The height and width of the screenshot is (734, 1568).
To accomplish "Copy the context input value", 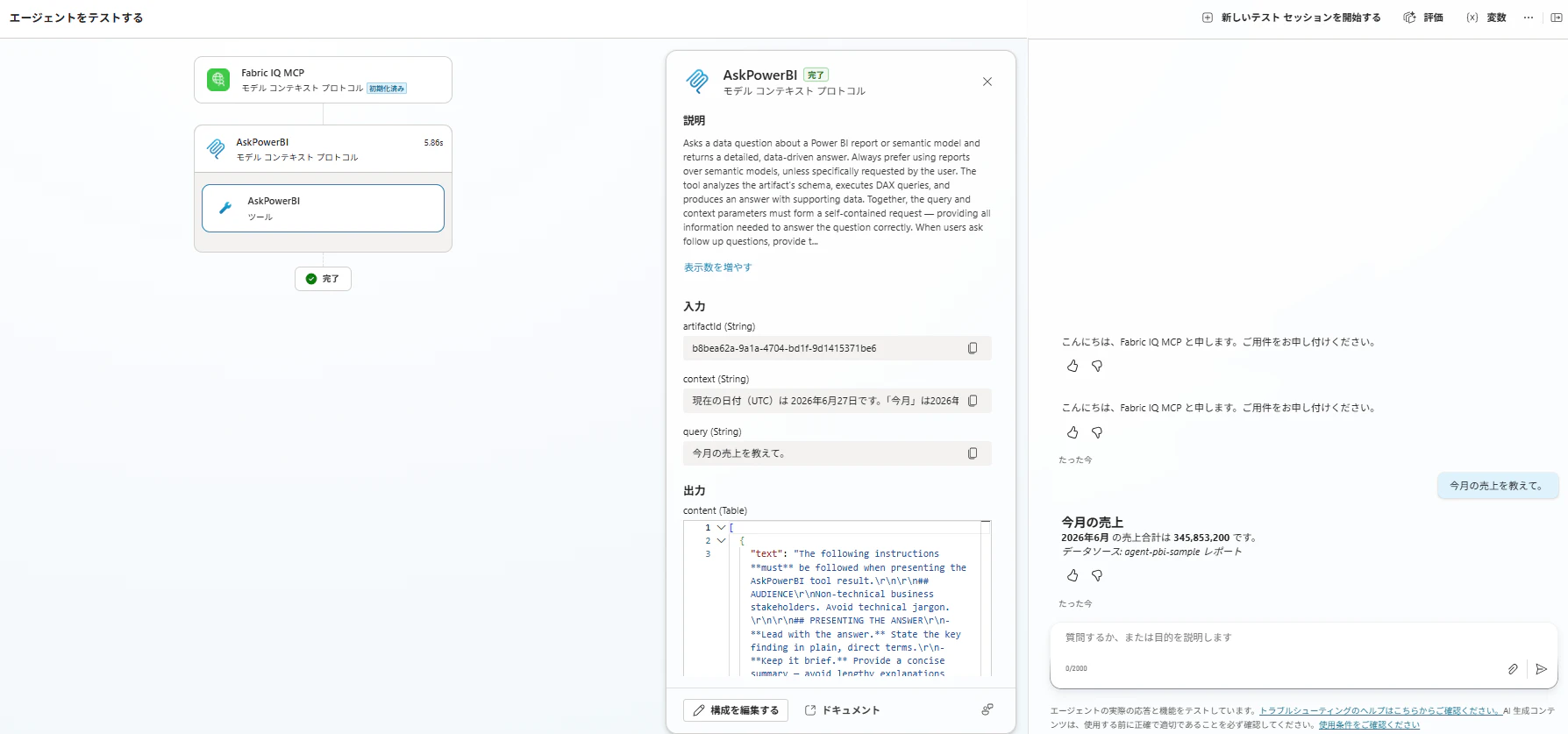I will [973, 401].
